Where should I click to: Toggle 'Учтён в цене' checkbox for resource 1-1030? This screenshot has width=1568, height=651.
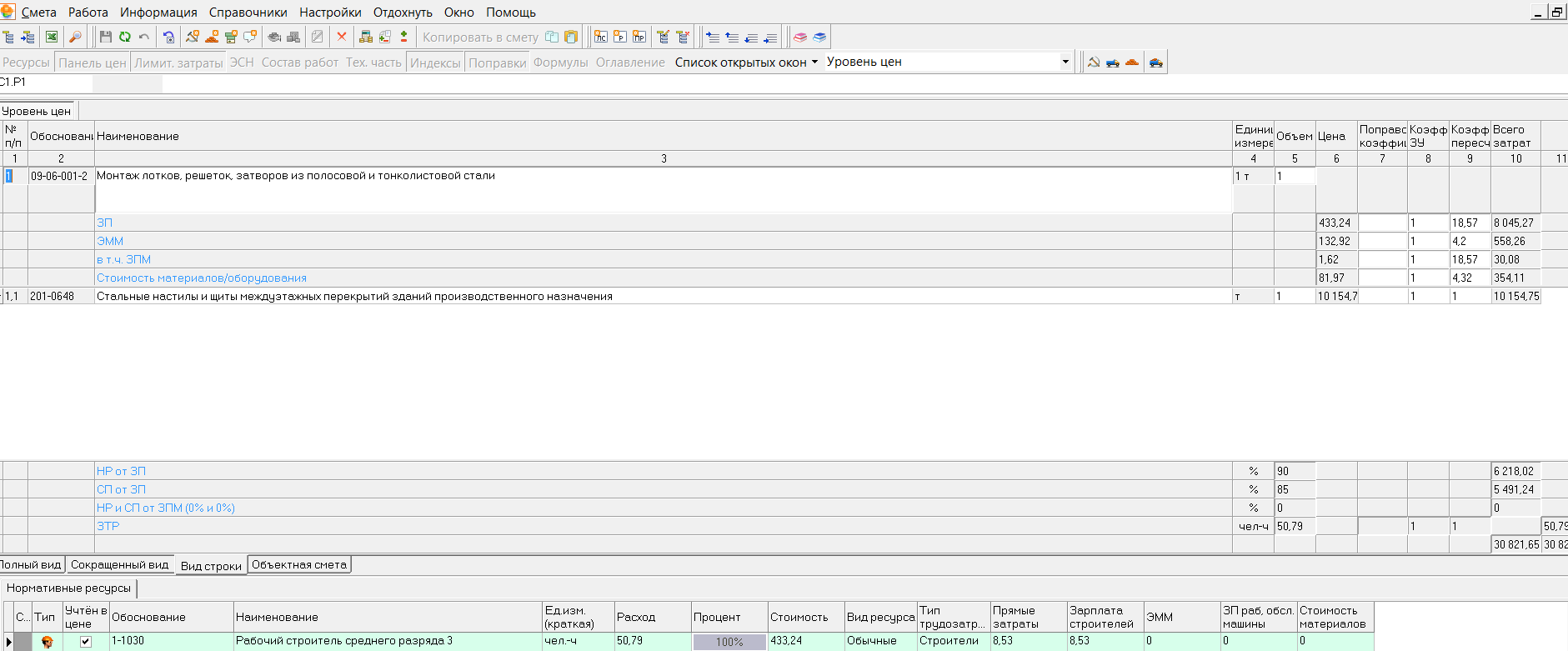point(85,641)
